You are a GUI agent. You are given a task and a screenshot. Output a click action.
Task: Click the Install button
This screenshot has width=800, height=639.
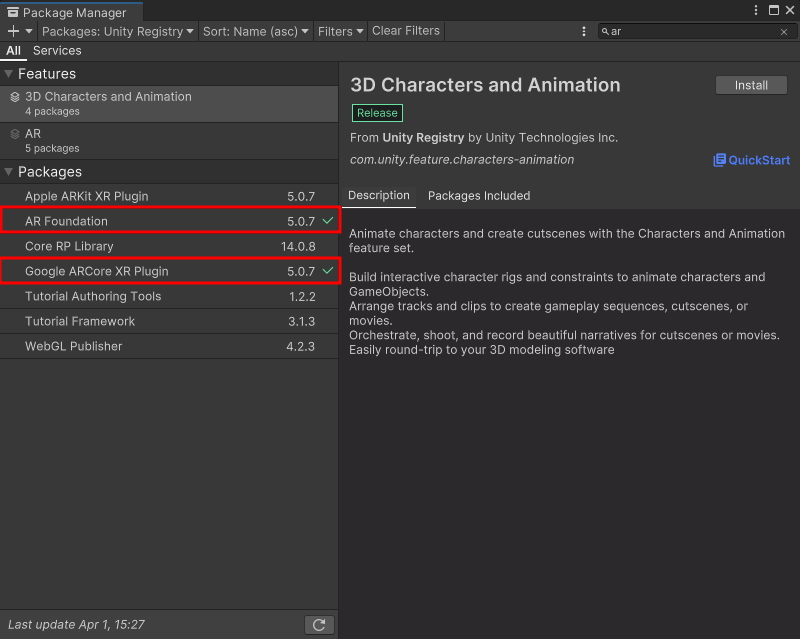pyautogui.click(x=751, y=85)
